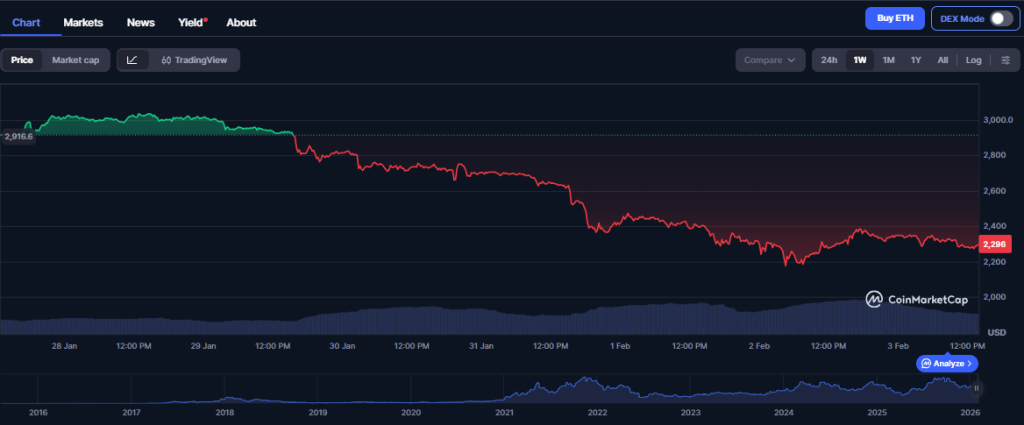Click the 30 Jan date axis label
This screenshot has width=1024, height=425.
coord(343,345)
